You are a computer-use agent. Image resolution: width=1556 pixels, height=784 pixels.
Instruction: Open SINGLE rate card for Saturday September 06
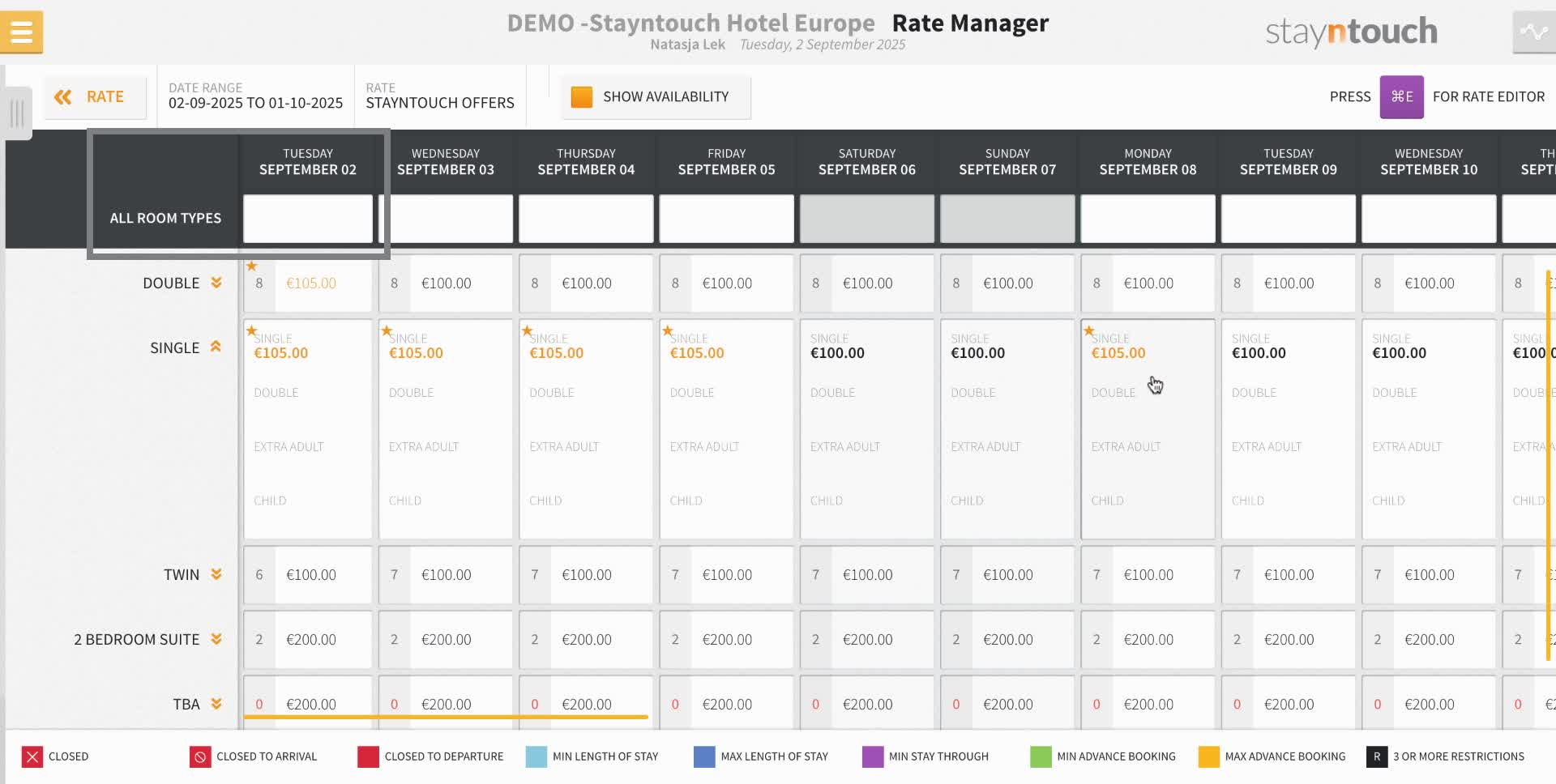click(867, 429)
